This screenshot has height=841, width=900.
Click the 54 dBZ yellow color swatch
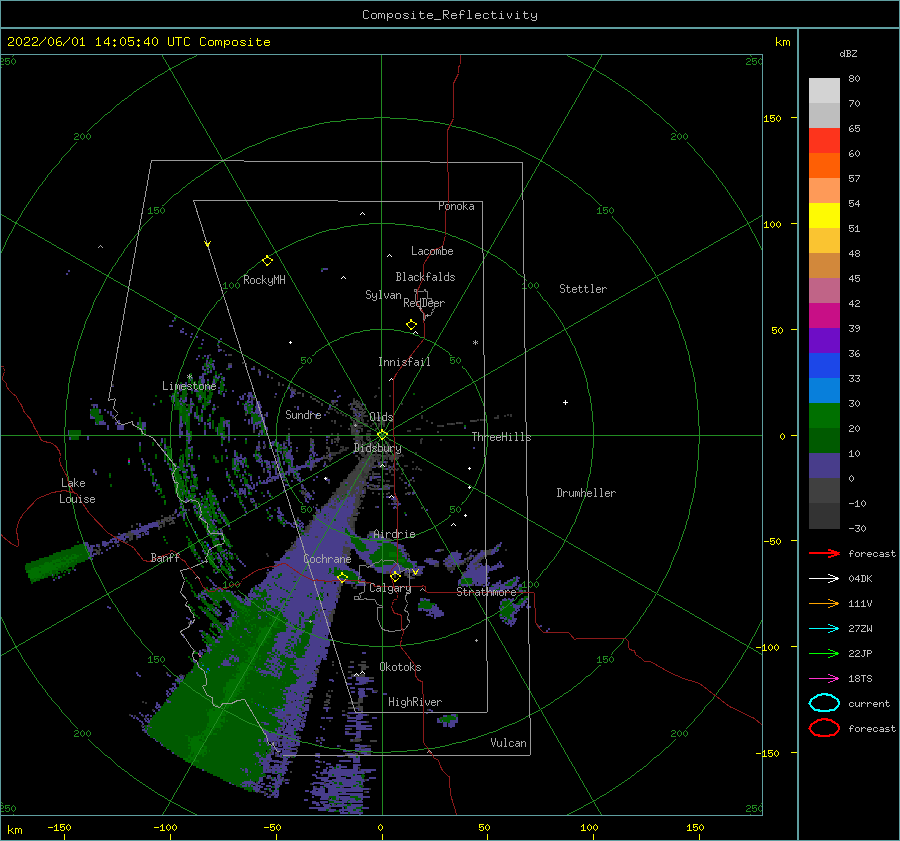click(x=824, y=215)
